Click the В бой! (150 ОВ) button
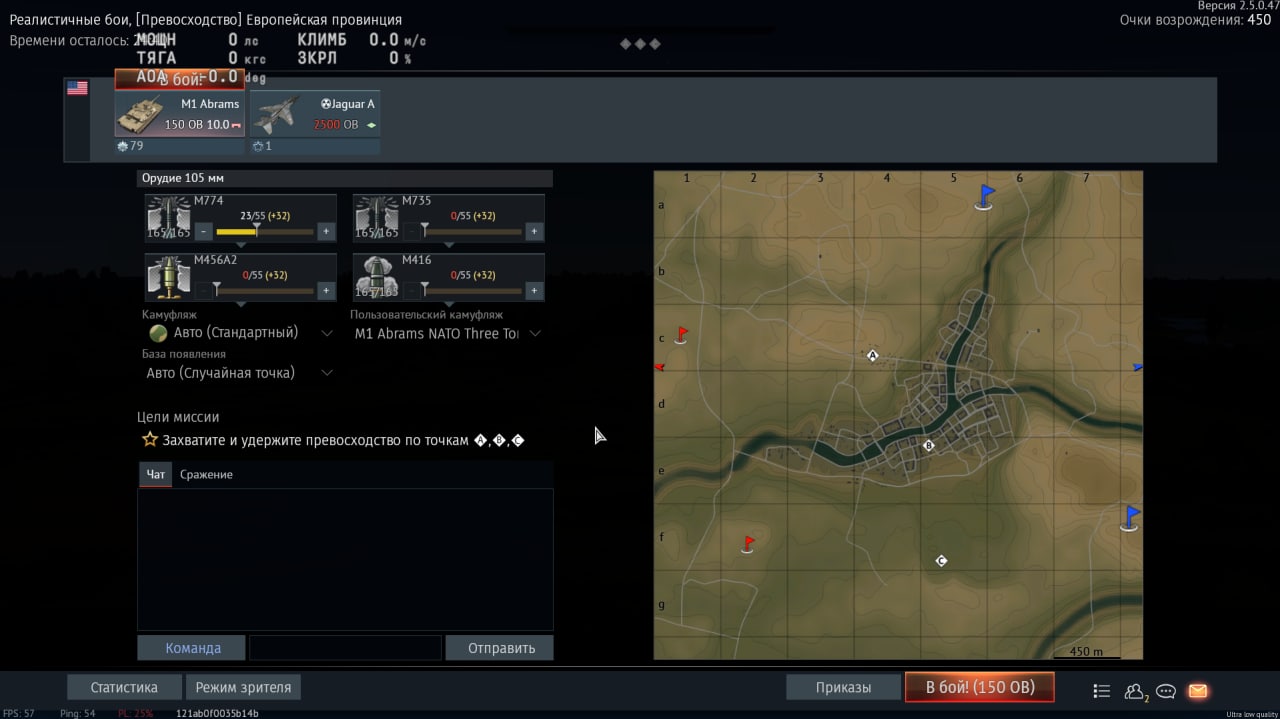This screenshot has height=719, width=1280. 979,687
